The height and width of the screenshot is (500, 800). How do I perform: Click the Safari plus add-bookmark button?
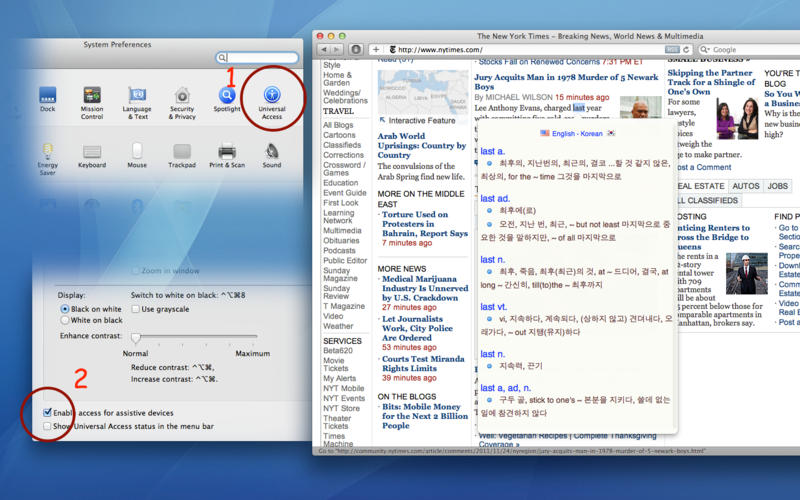click(376, 49)
